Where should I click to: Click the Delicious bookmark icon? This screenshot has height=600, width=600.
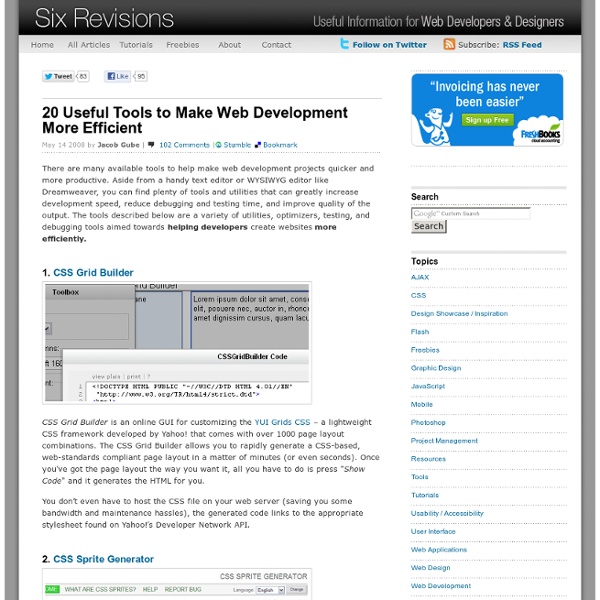258,145
